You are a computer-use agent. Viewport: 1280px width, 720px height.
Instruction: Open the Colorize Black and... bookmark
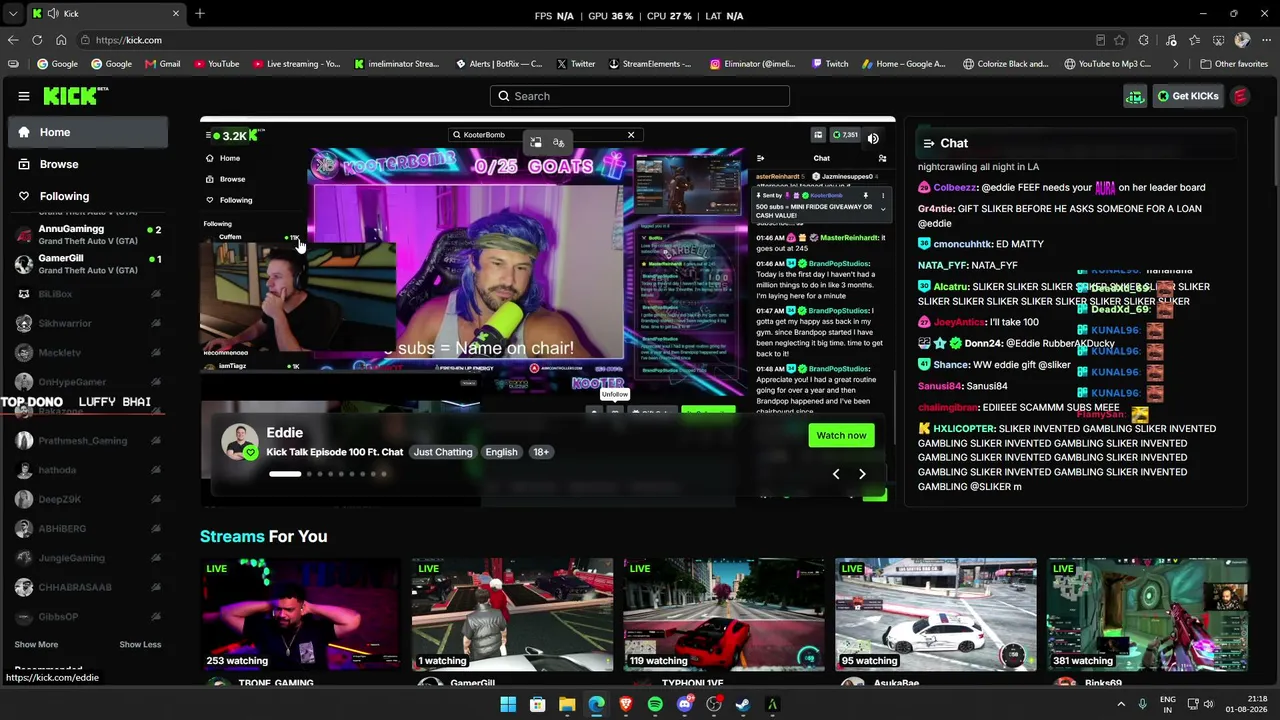click(1005, 64)
